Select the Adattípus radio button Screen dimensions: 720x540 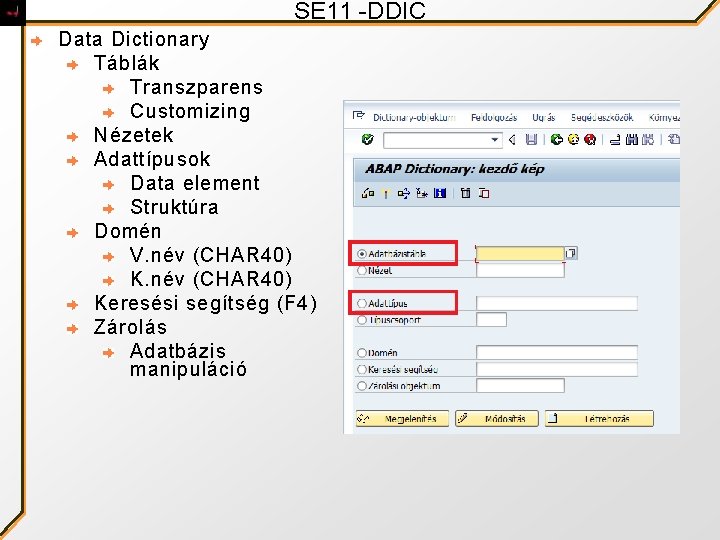pyautogui.click(x=362, y=304)
